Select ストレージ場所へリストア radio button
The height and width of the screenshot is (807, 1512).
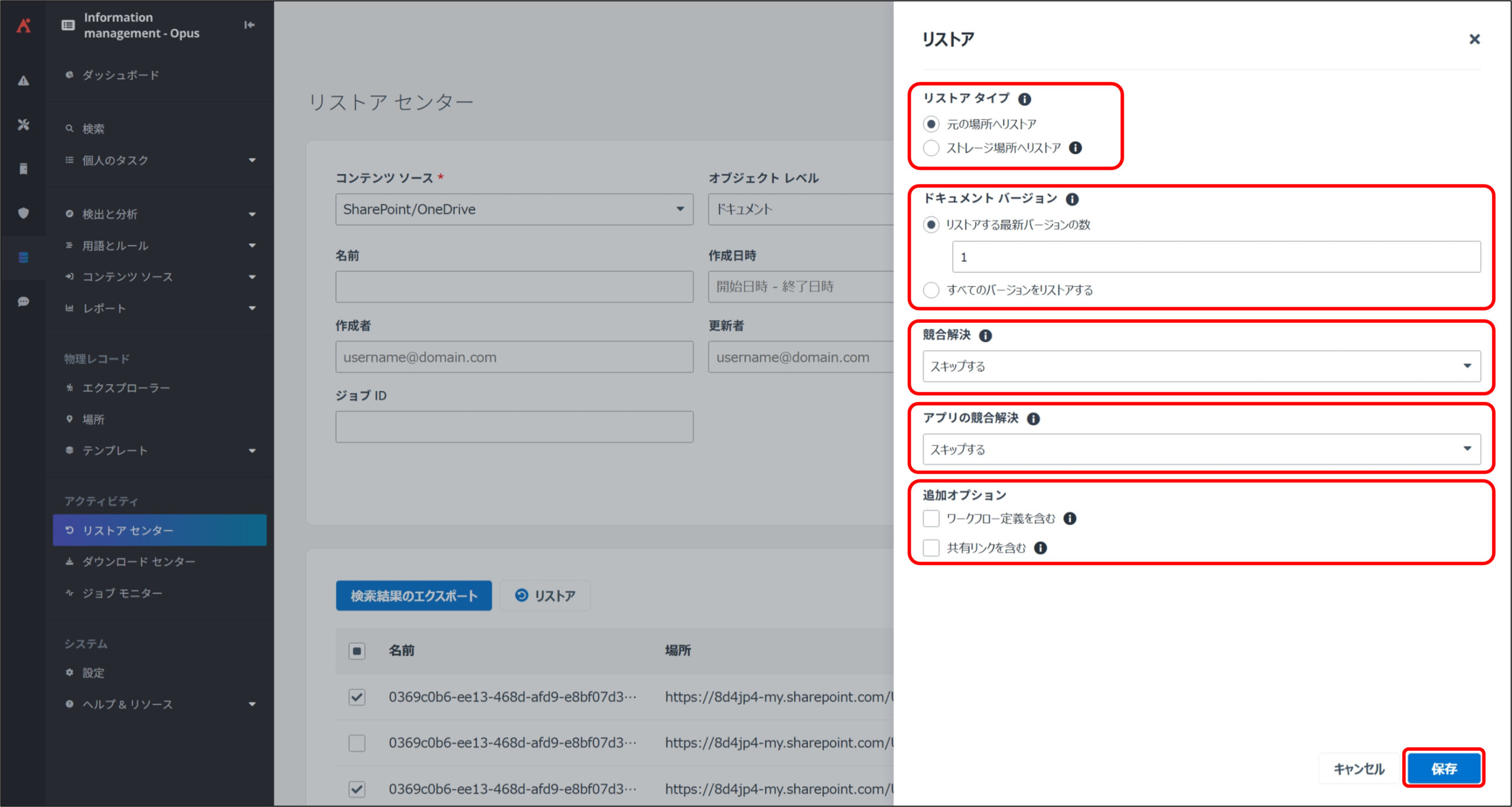[x=931, y=148]
